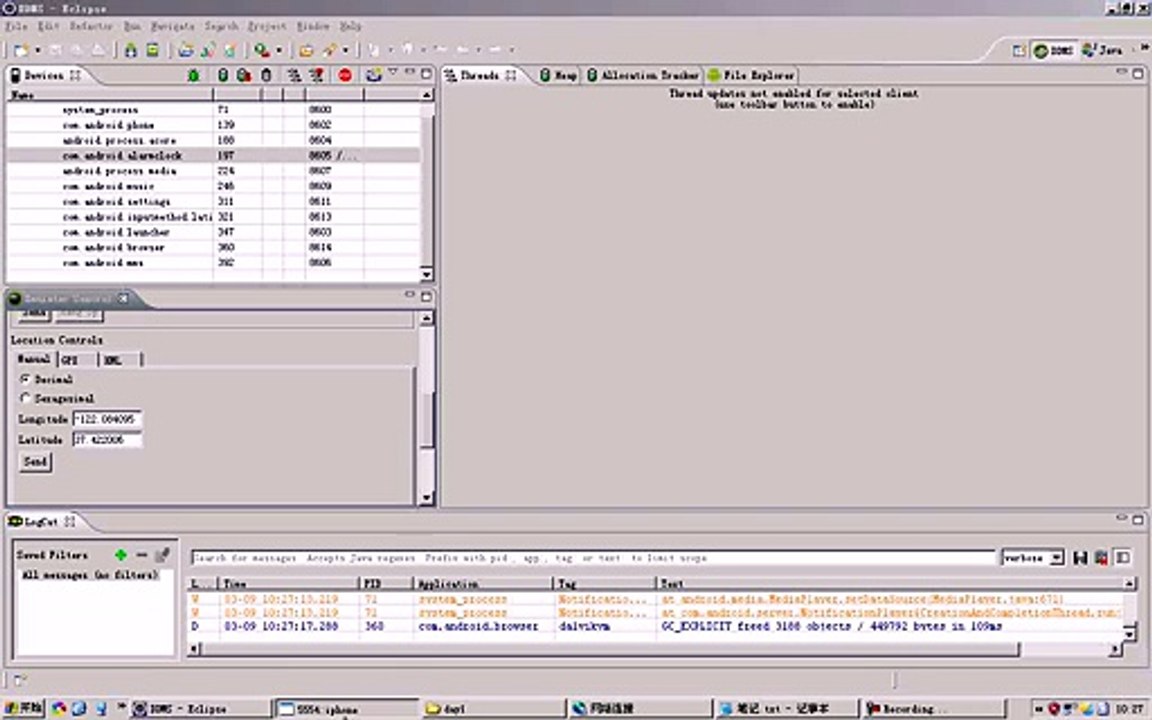Click the Update Heap icon in Devices toolbar

click(x=223, y=75)
